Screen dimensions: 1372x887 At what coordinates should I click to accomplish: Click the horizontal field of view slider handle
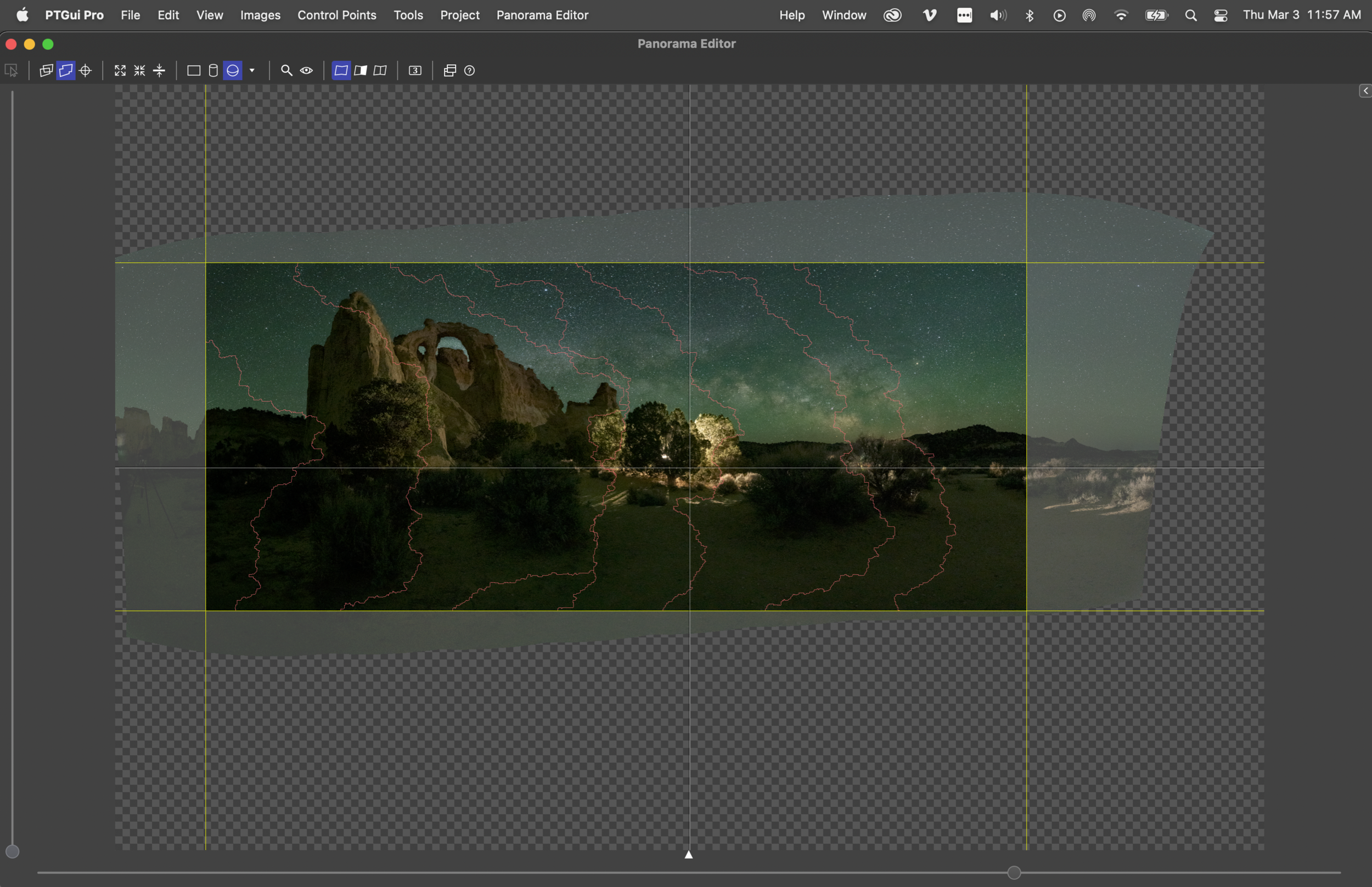pos(1014,873)
